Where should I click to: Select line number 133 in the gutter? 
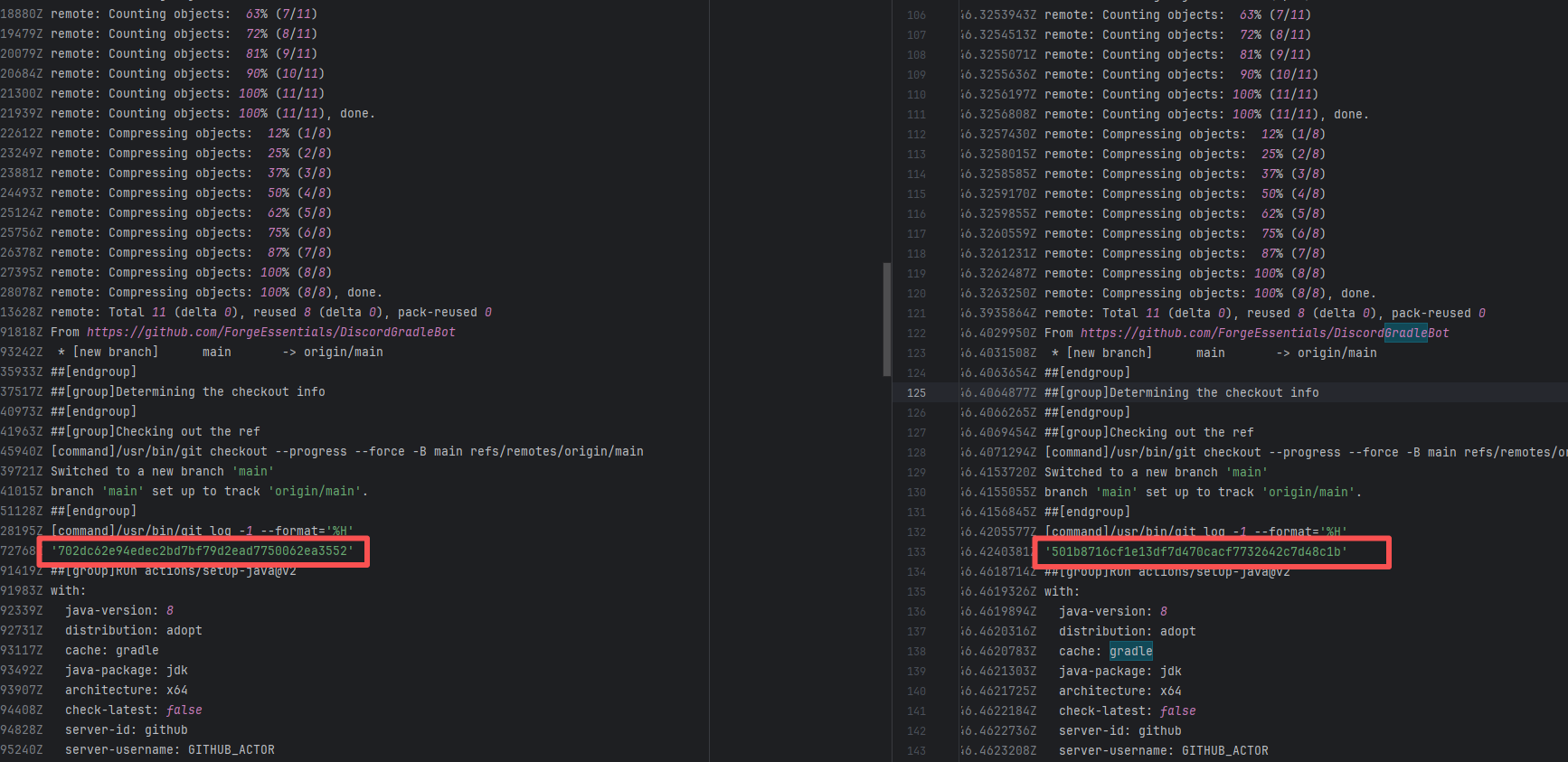coord(916,552)
